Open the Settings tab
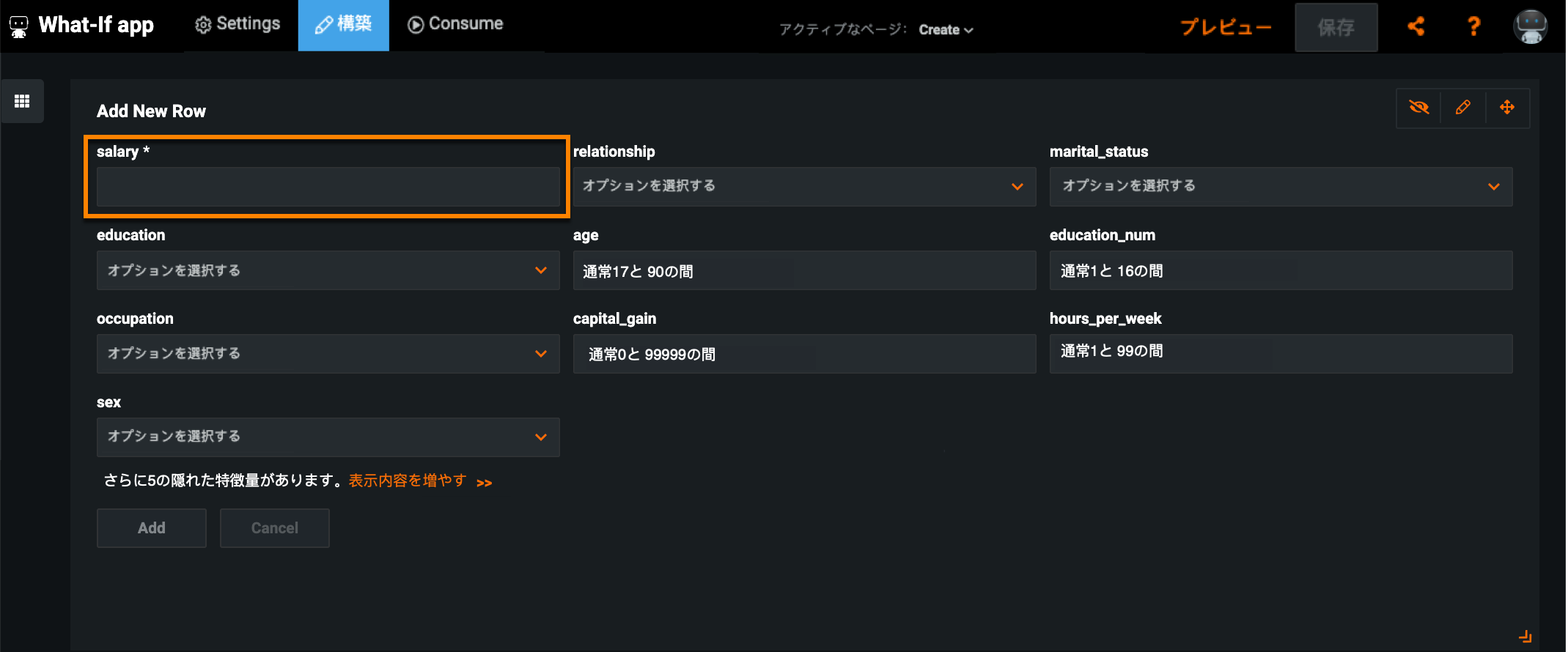Viewport: 1568px width, 652px height. point(238,24)
